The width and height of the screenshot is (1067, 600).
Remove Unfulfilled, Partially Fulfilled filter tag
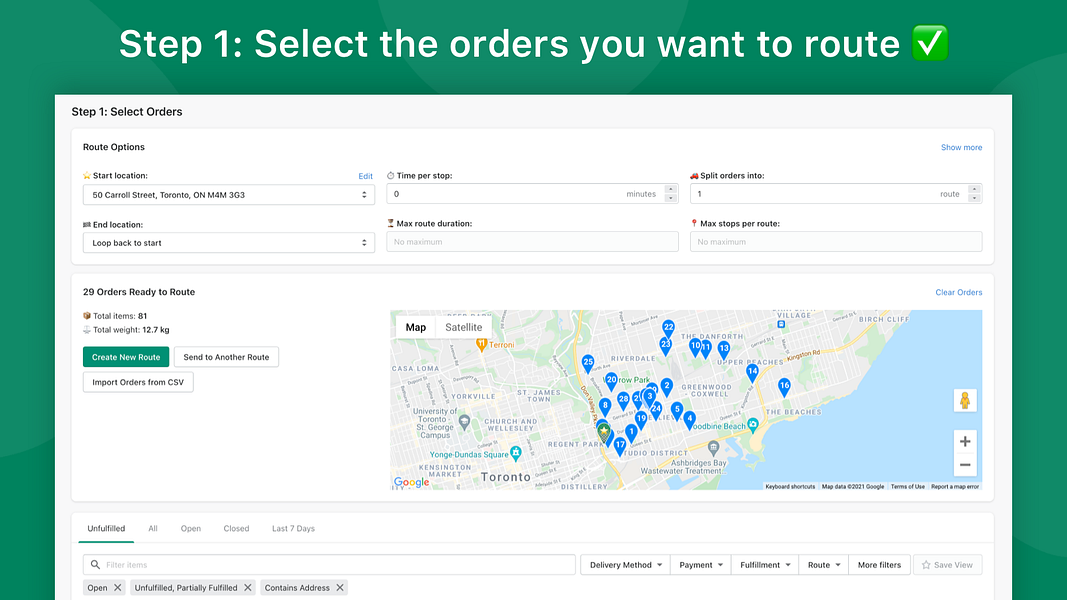[x=248, y=588]
